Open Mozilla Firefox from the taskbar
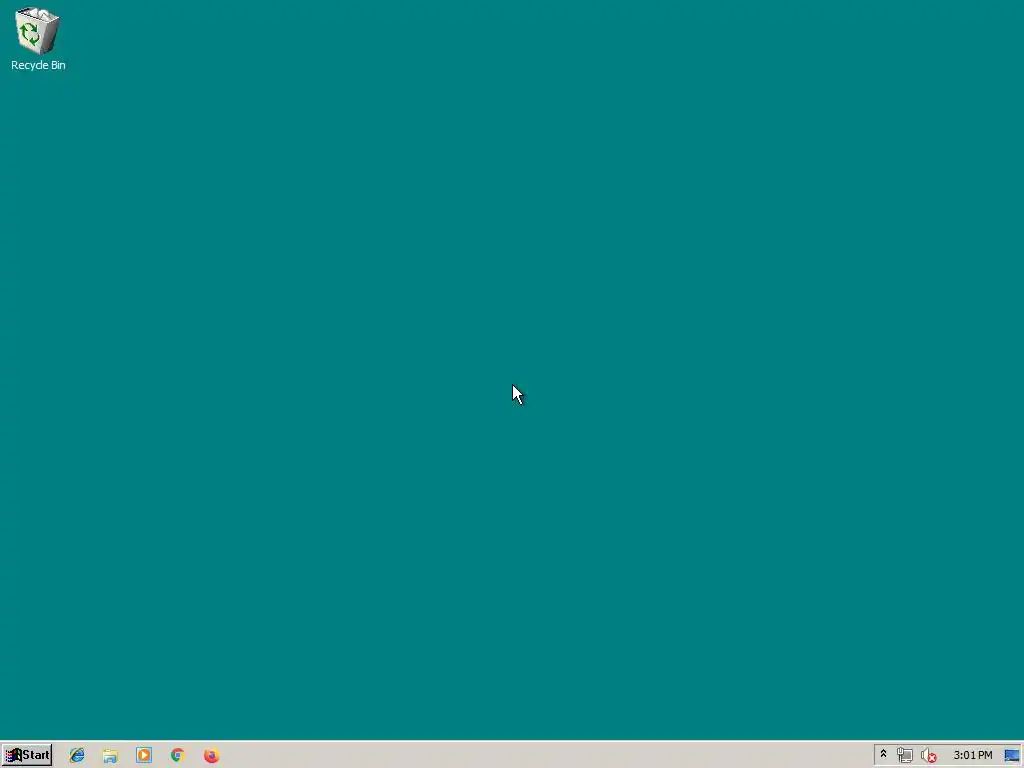1024x768 pixels. 211,755
